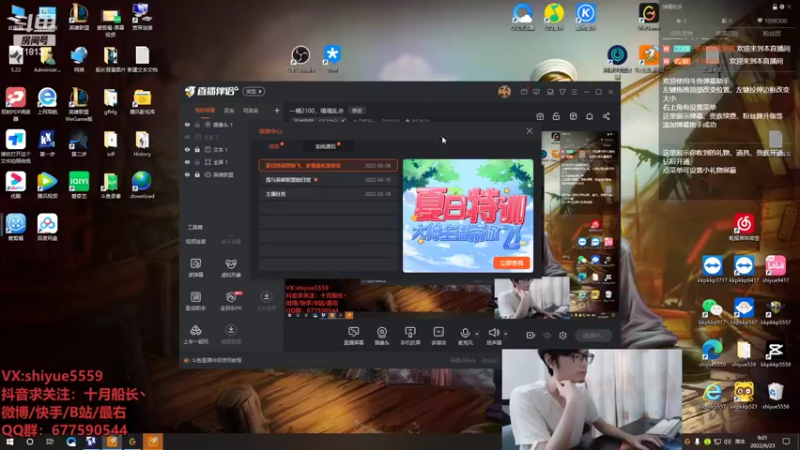Viewport: 800px width, 450px height.
Task: Open stream settings gear icon
Action: (563, 336)
